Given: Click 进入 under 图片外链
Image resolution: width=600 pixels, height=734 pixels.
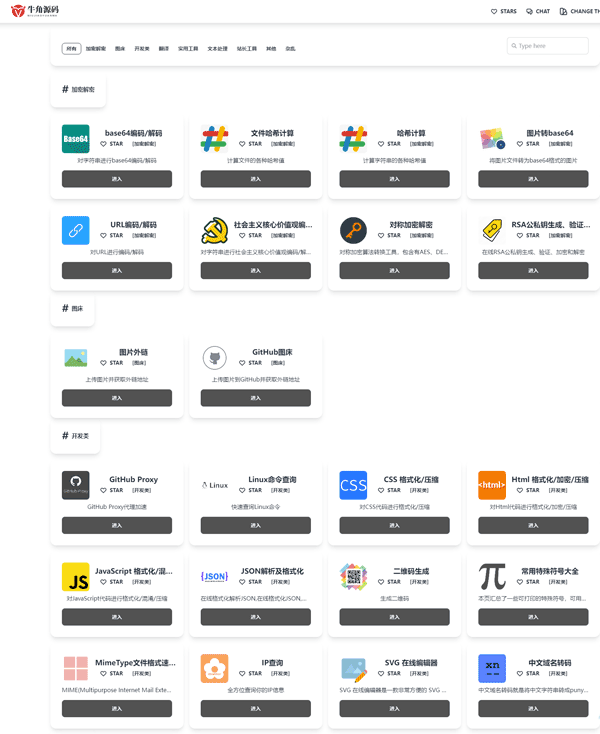Looking at the screenshot, I should 117,398.
